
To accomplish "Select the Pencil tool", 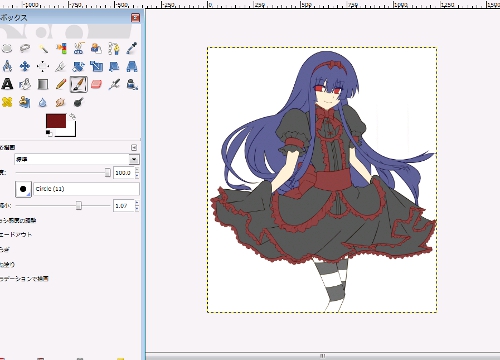I will tap(61, 84).
